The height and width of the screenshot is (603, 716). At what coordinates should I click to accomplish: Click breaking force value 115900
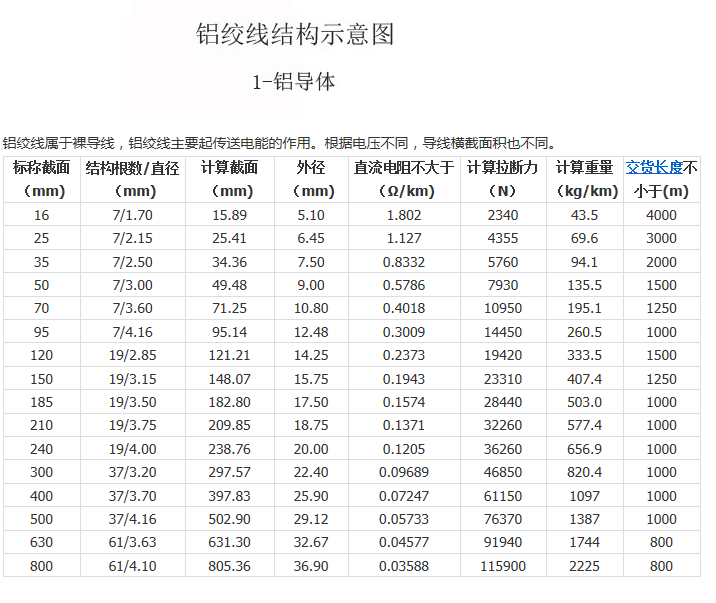(x=503, y=566)
